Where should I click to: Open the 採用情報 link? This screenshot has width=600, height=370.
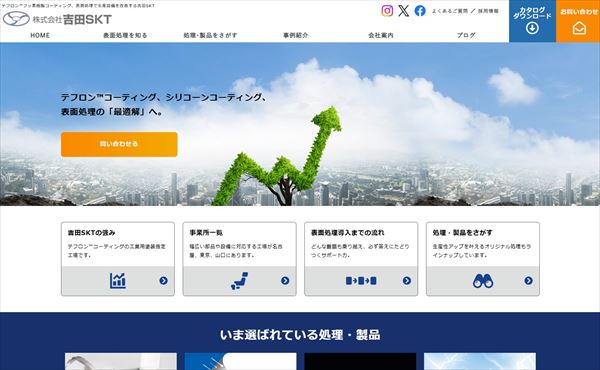(x=488, y=11)
